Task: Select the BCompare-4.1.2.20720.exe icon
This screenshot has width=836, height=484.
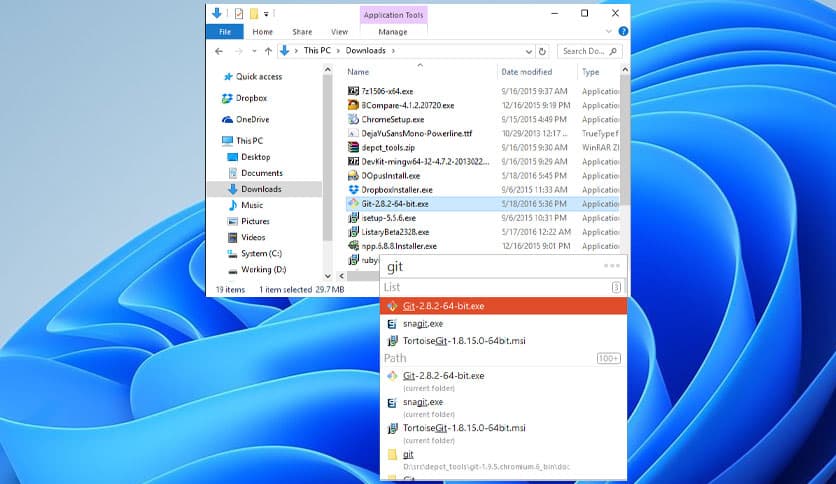Action: [353, 105]
